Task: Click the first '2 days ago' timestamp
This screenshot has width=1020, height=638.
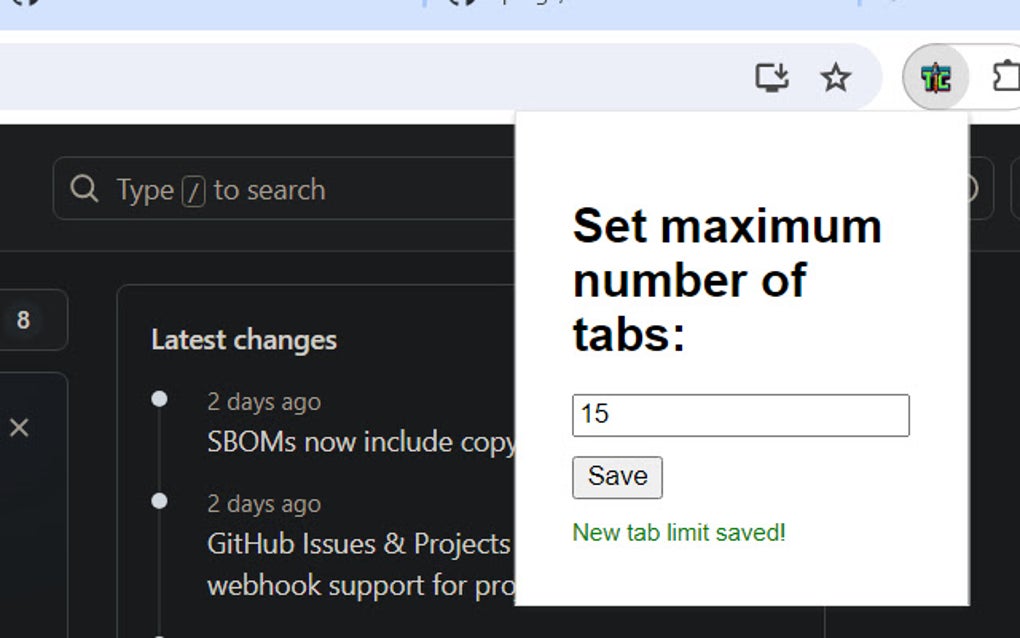Action: 263,402
